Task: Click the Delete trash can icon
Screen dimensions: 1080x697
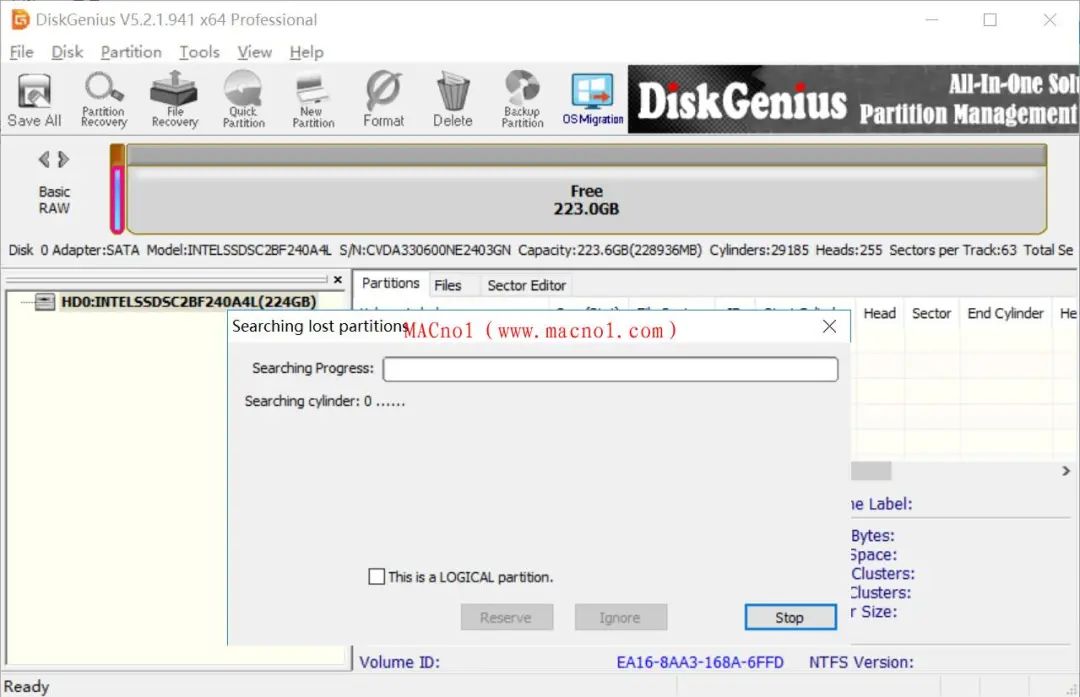Action: coord(453,100)
